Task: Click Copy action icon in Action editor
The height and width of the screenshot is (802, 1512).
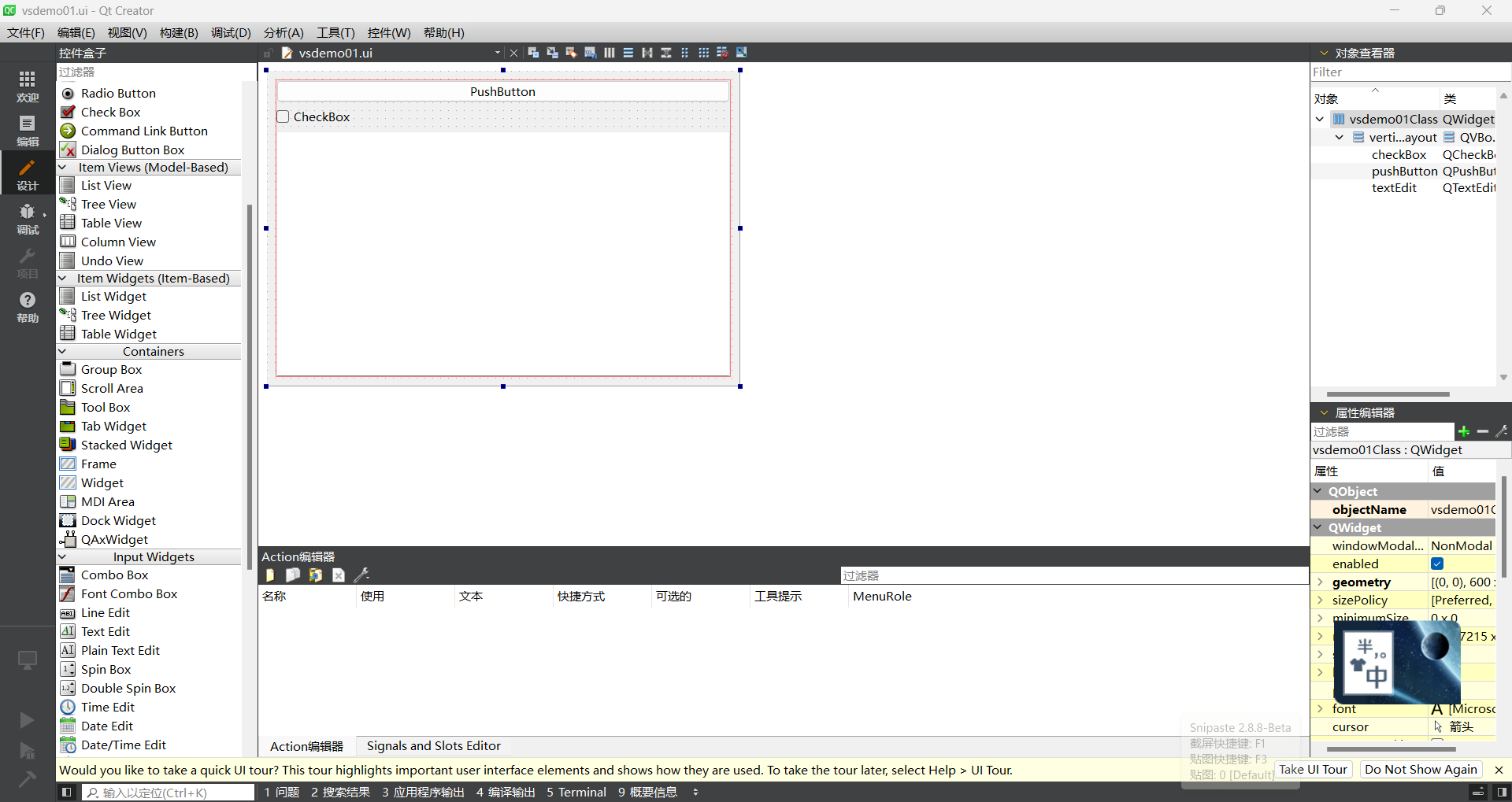Action: pyautogui.click(x=293, y=575)
